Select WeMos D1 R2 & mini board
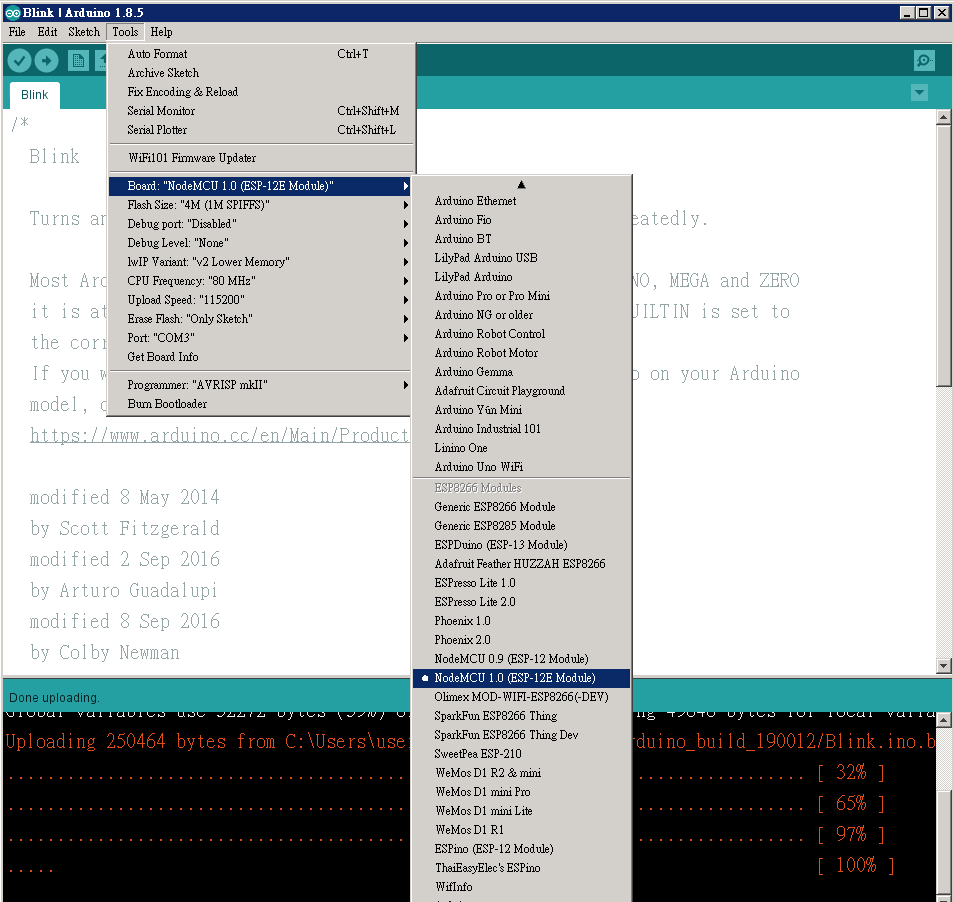The width and height of the screenshot is (954, 902). (521, 772)
